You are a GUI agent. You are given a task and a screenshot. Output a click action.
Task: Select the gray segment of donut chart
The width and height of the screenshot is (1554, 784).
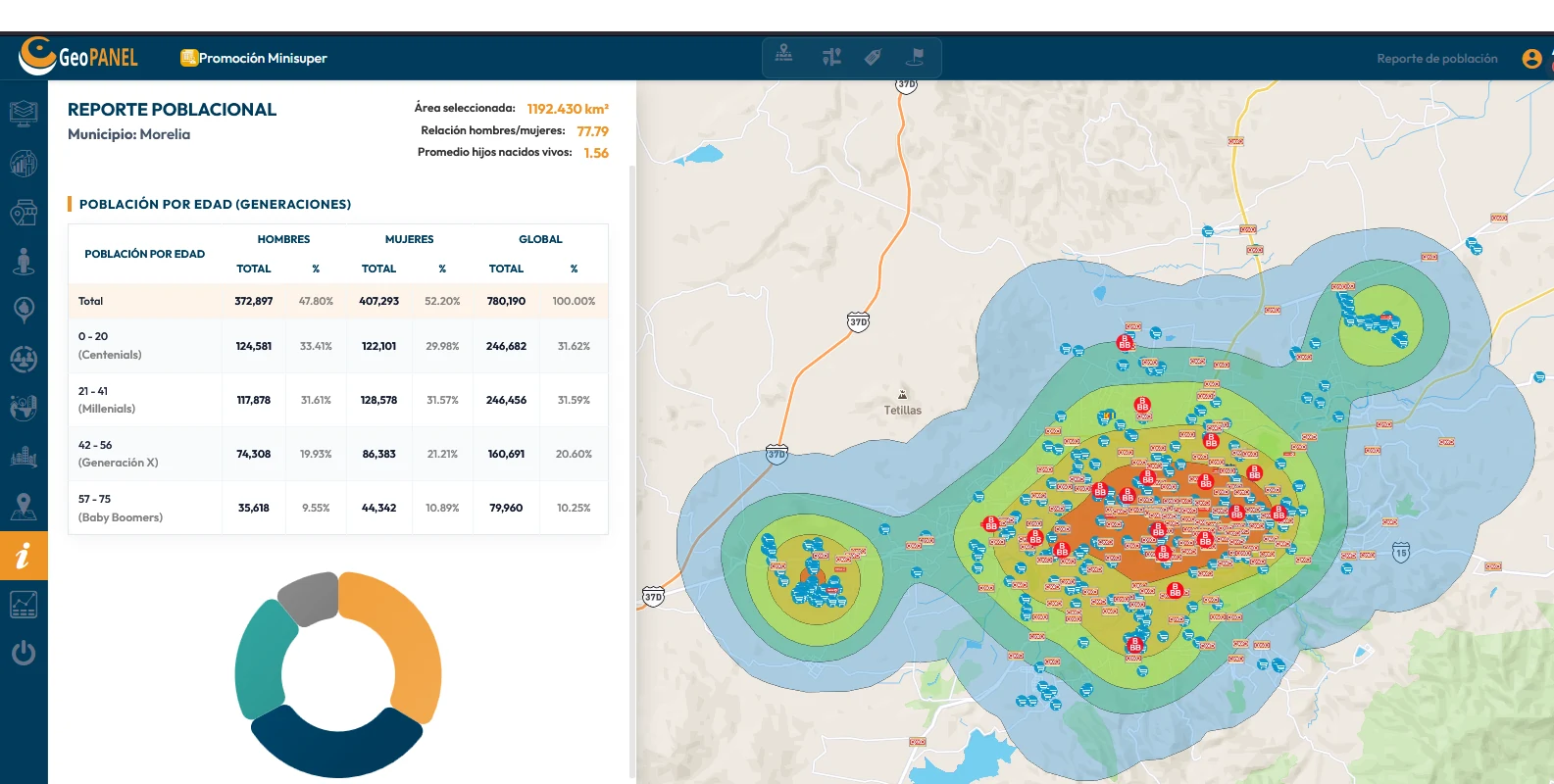tap(309, 599)
